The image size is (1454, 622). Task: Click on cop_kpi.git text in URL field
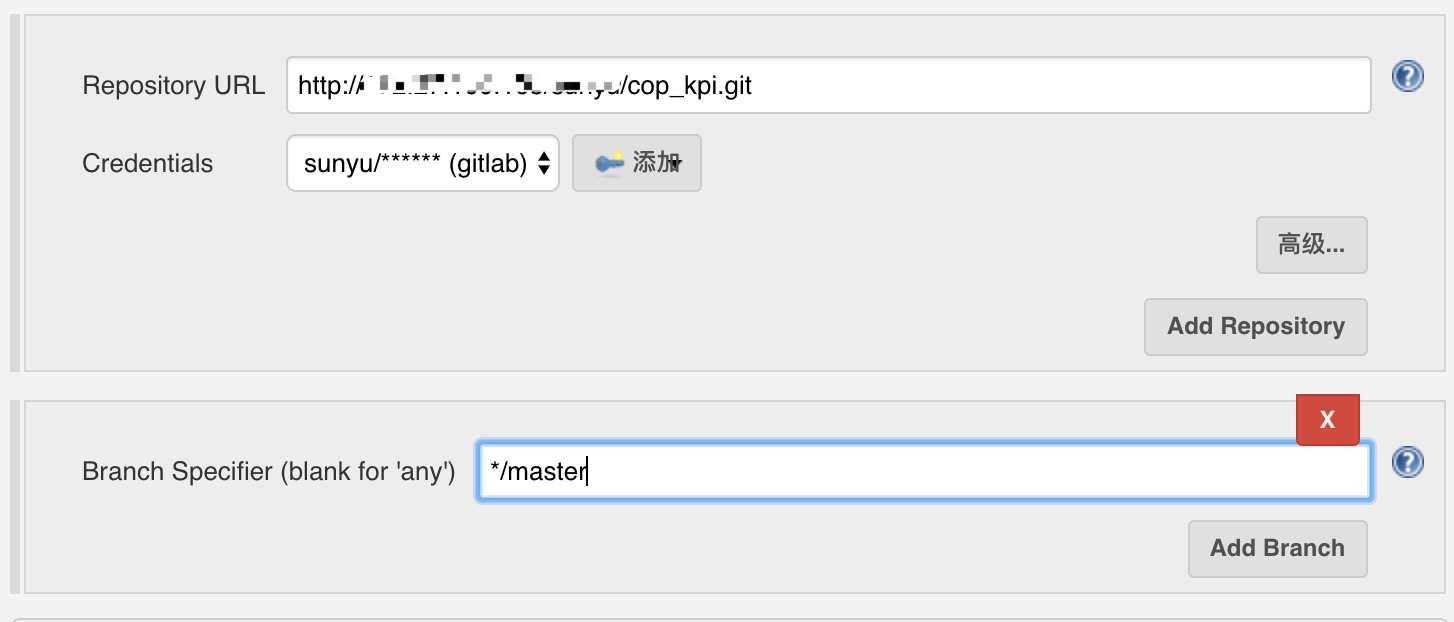[x=689, y=87]
